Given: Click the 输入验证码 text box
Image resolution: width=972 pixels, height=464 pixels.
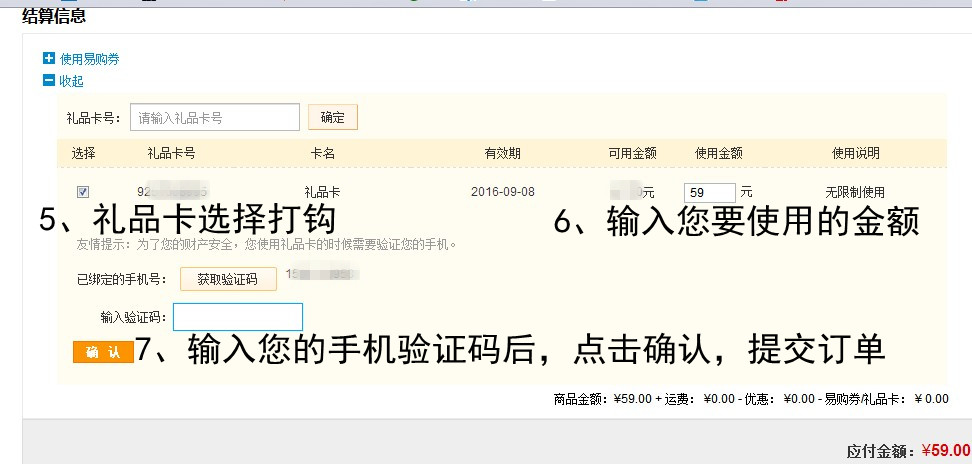Looking at the screenshot, I should click(238, 317).
